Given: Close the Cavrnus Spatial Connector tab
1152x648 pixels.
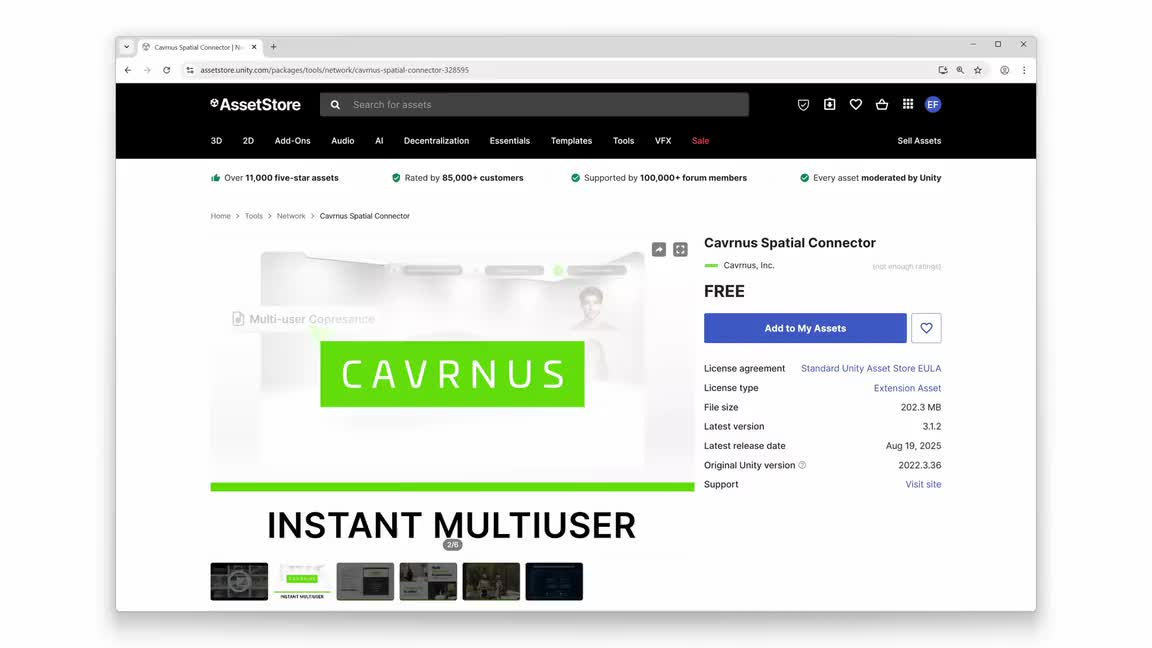Looking at the screenshot, I should [x=254, y=46].
